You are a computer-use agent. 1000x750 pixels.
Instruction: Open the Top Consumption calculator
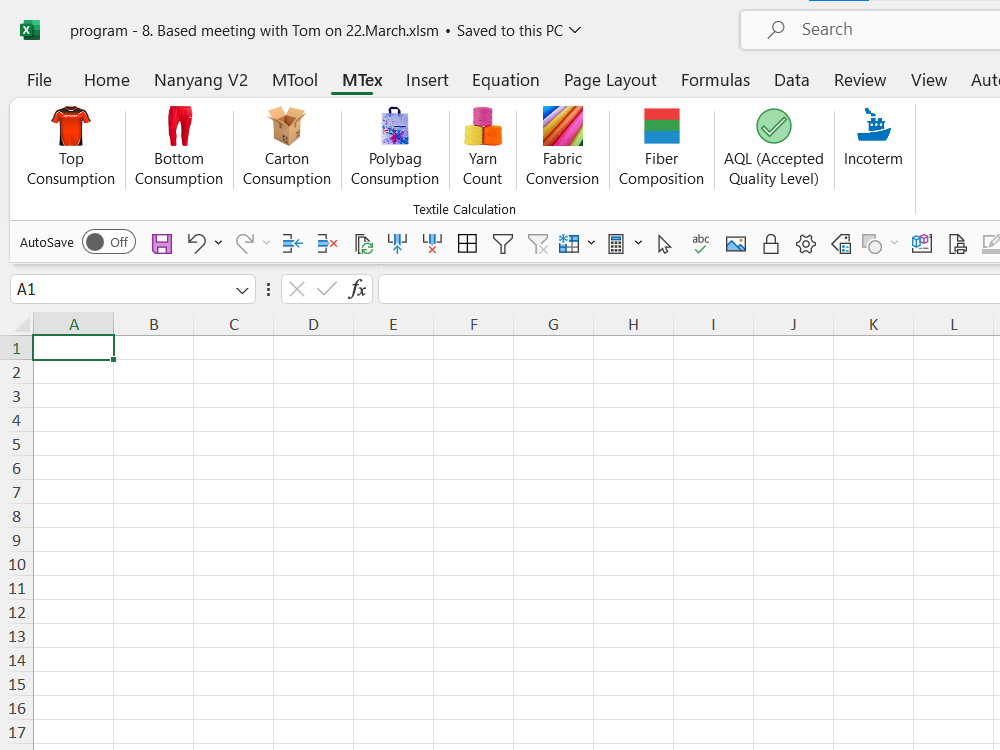coord(71,147)
